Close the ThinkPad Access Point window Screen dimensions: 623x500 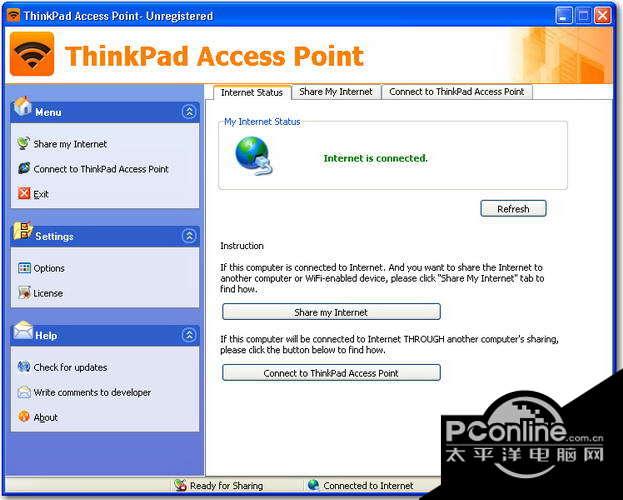click(602, 16)
